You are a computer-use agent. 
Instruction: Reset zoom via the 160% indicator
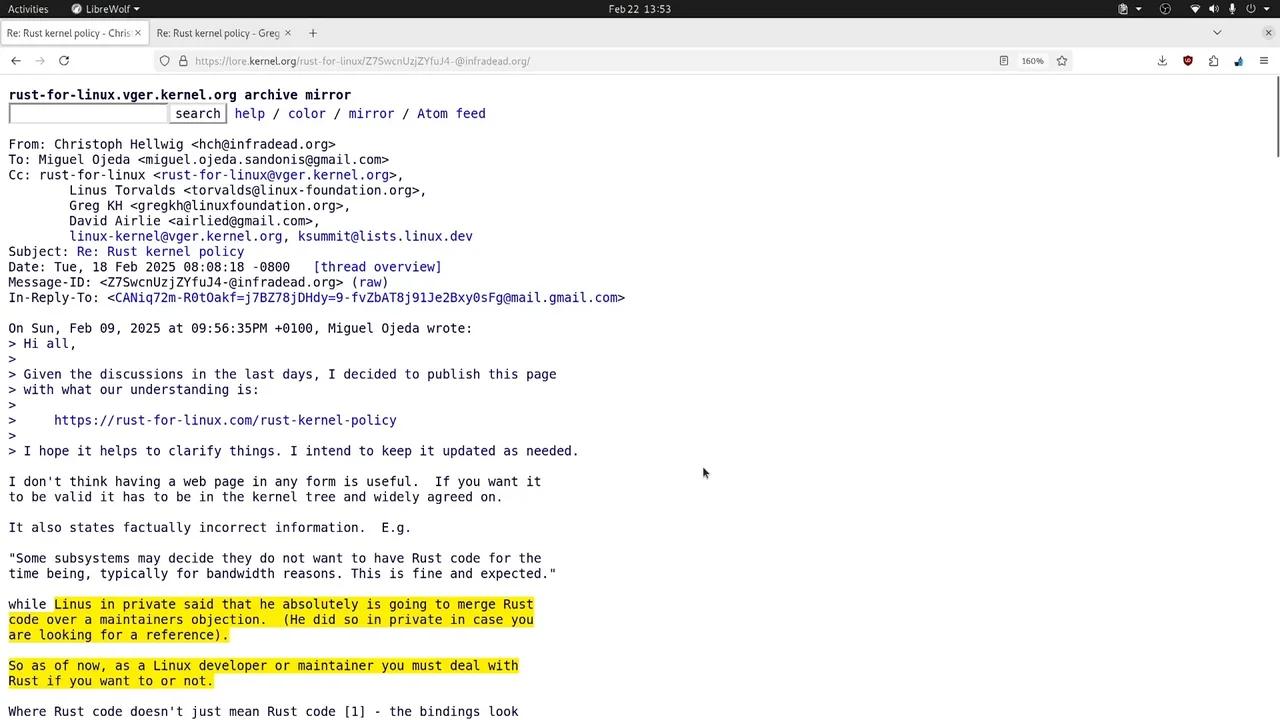click(1032, 61)
